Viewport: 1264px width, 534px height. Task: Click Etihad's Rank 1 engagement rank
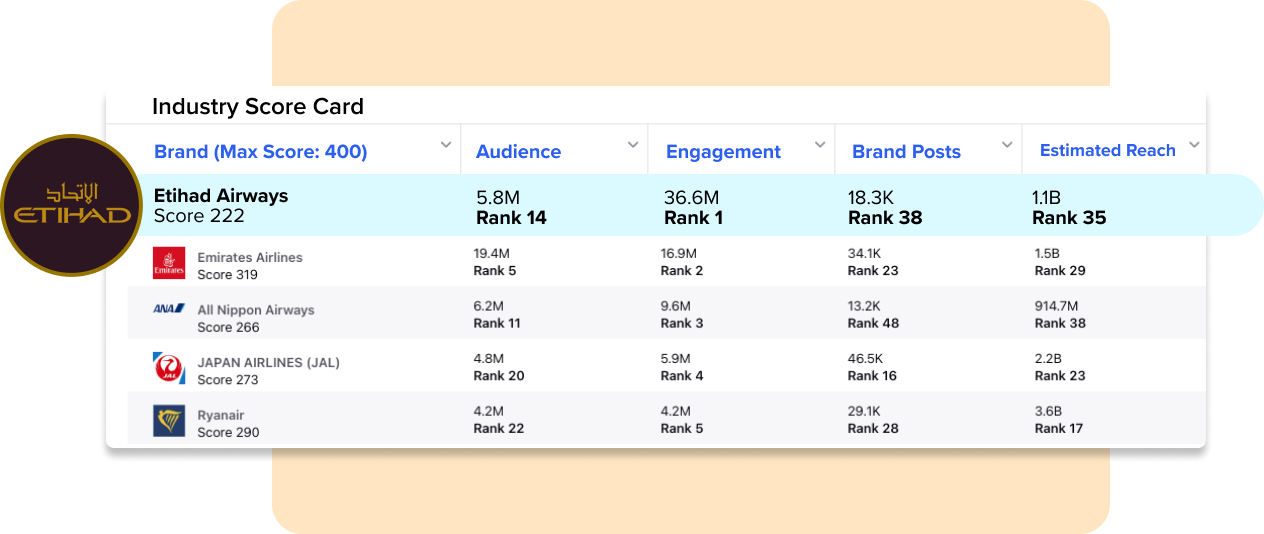tap(694, 217)
